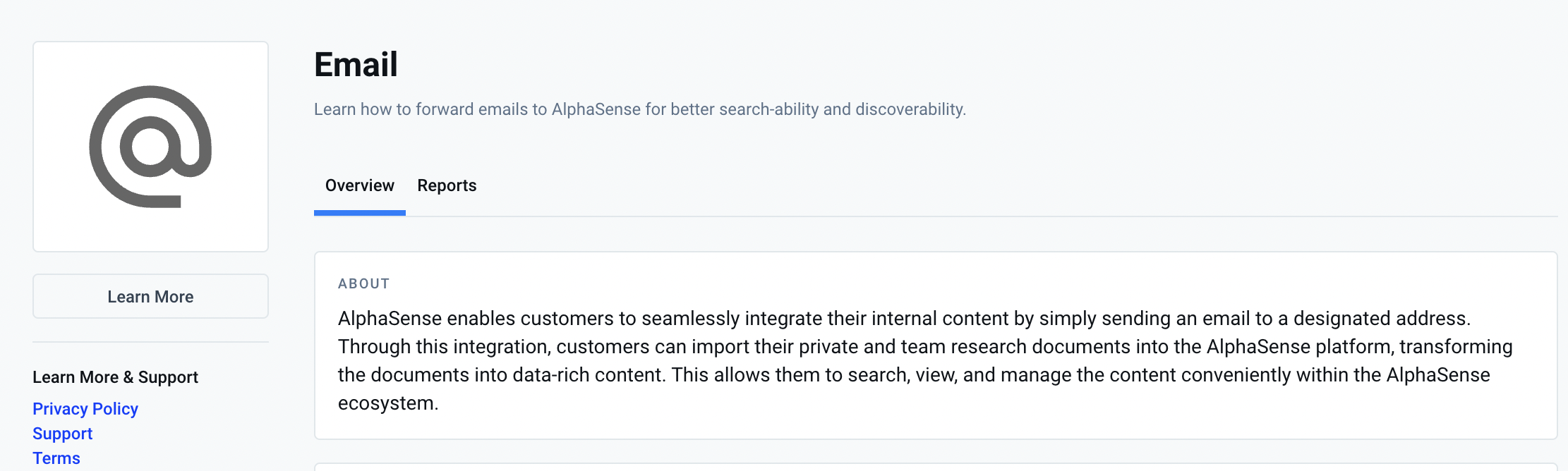1568x471 pixels.
Task: Click the ABOUT section label
Action: click(x=363, y=283)
